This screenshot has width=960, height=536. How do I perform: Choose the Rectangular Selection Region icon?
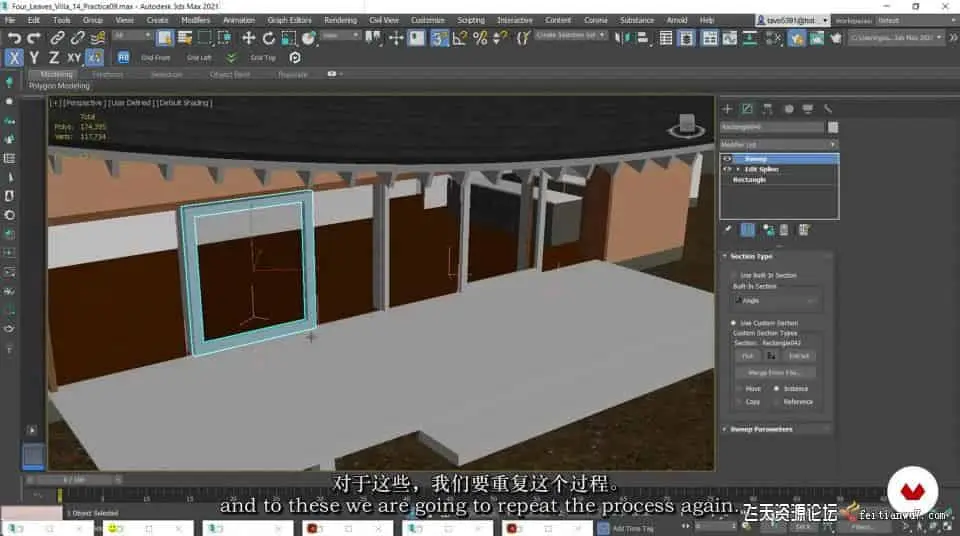[x=204, y=38]
